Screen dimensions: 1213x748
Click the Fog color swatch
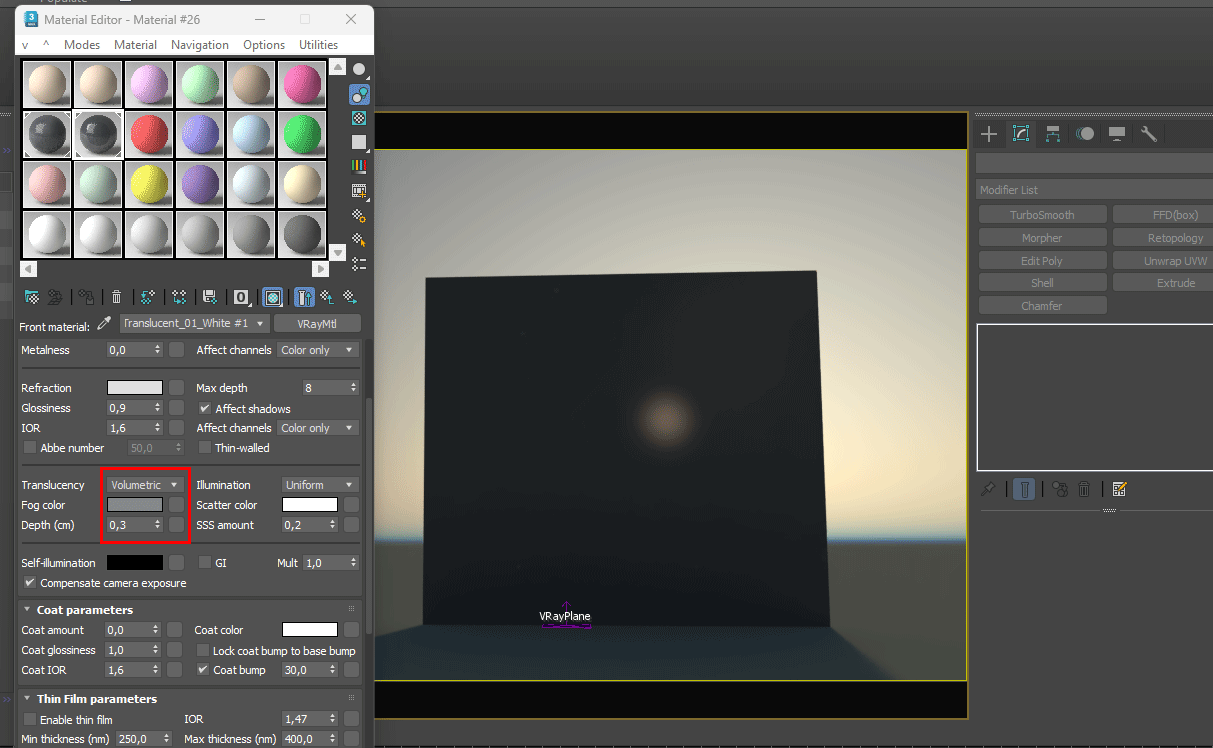[134, 505]
